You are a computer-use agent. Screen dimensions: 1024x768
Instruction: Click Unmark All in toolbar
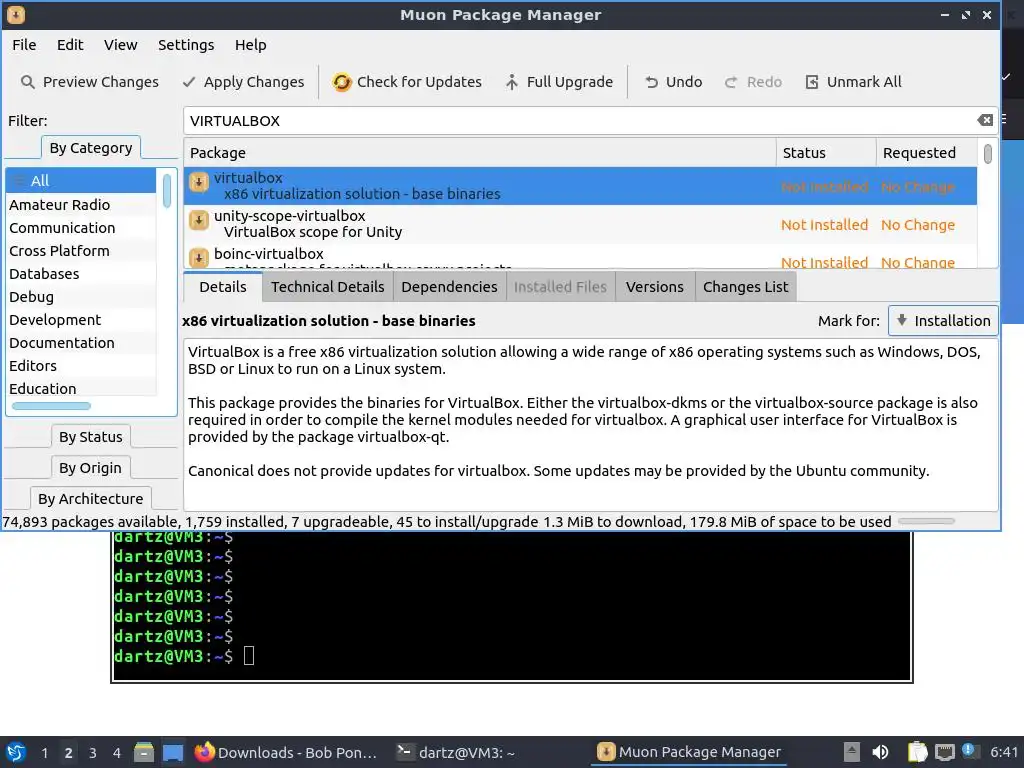tap(854, 82)
